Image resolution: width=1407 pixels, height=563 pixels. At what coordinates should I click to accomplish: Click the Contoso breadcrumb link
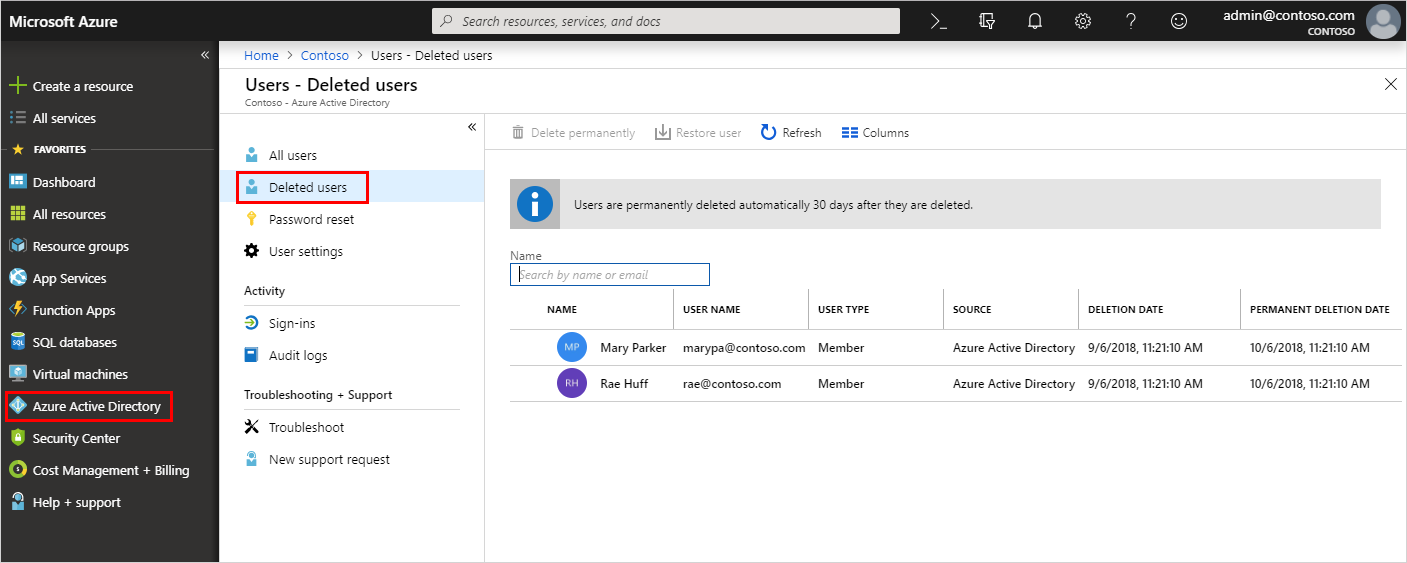click(325, 55)
